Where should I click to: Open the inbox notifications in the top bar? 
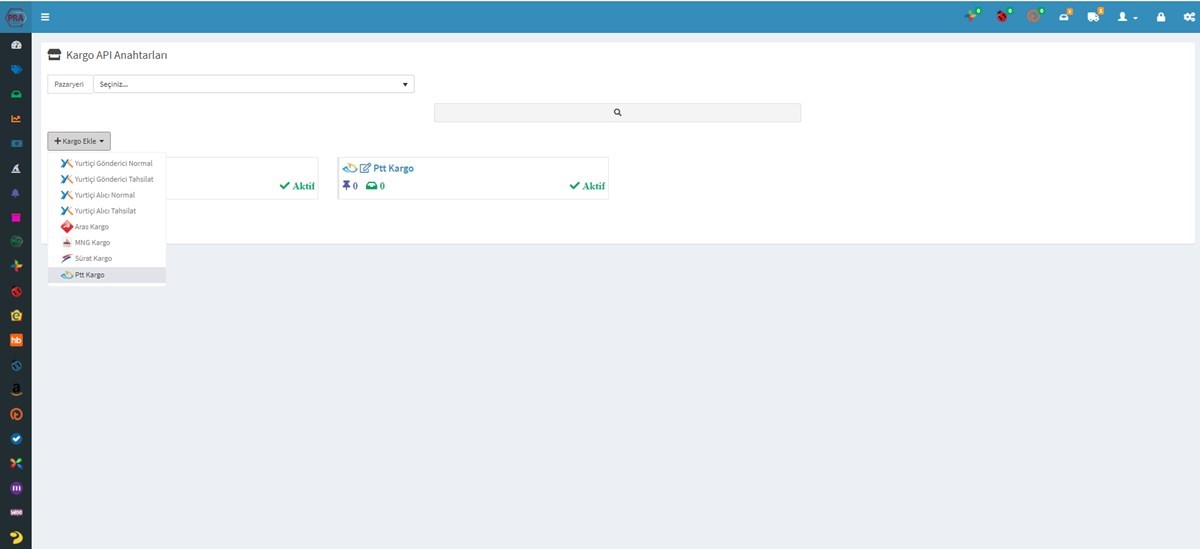pos(1065,17)
